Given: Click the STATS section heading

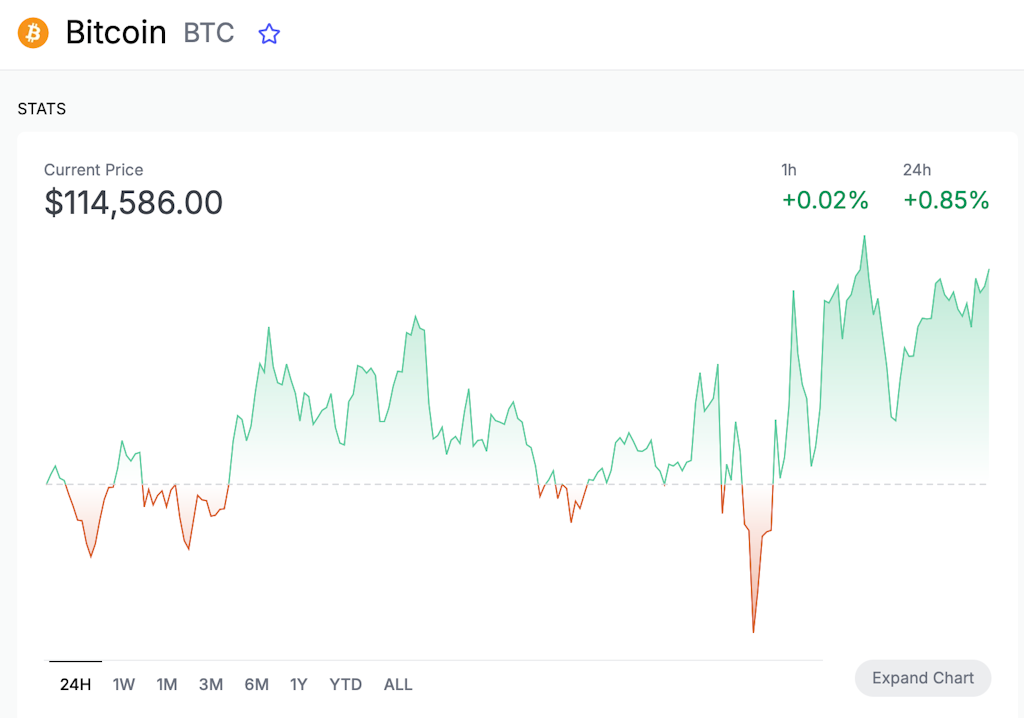Looking at the screenshot, I should click(42, 108).
